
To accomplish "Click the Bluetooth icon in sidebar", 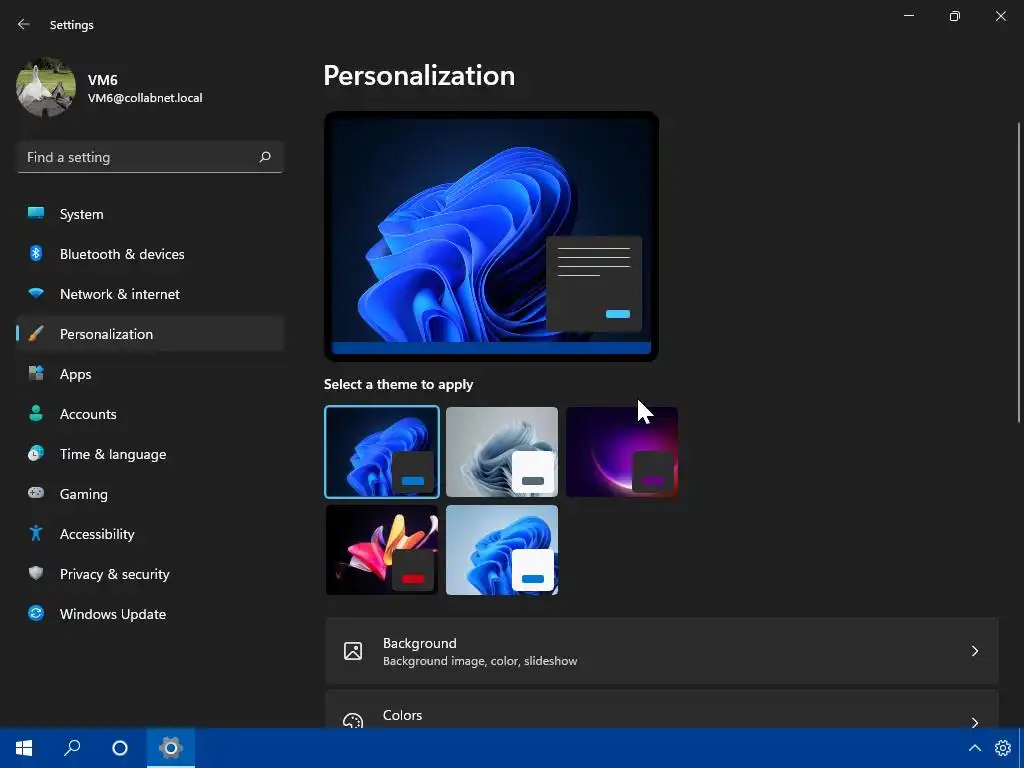I will pyautogui.click(x=36, y=253).
